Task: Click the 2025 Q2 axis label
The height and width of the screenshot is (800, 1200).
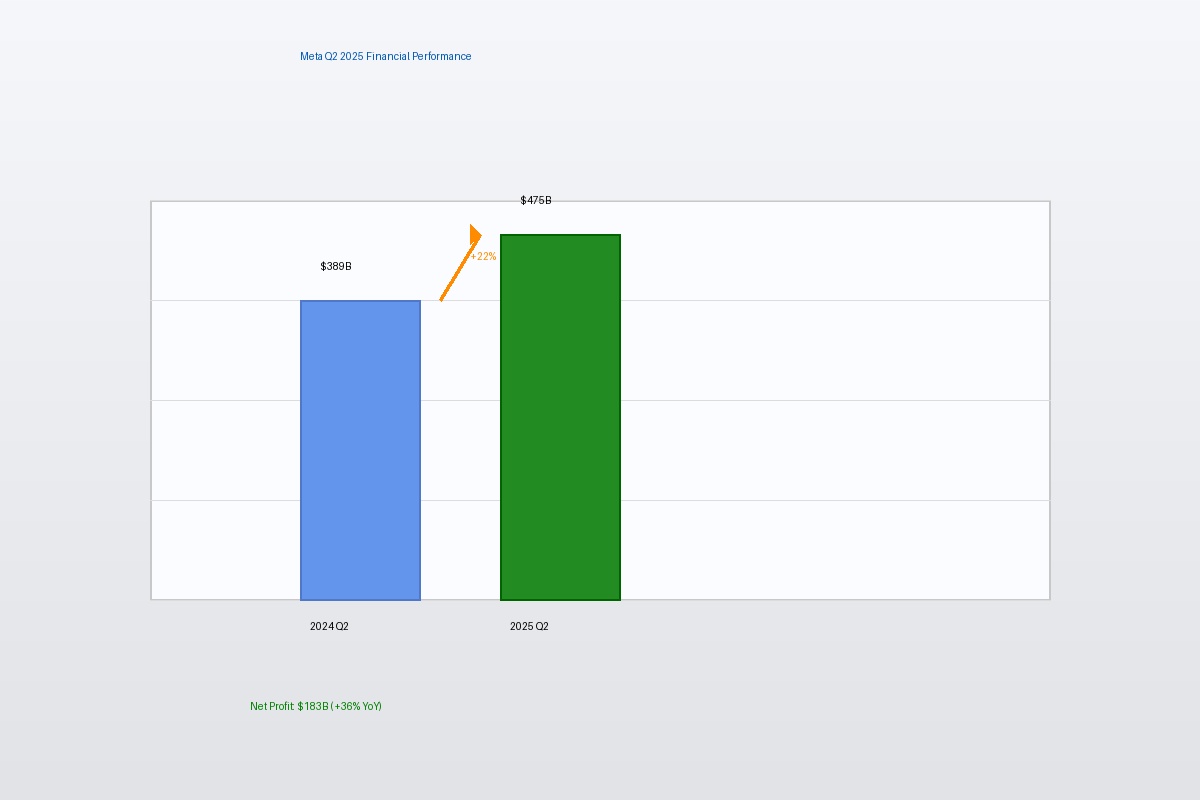Action: click(x=529, y=627)
